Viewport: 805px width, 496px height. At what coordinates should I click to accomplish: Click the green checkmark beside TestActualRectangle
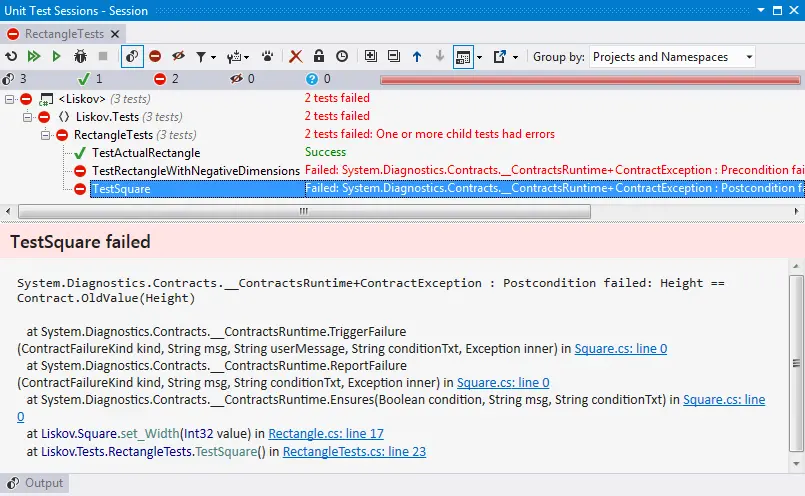pos(80,153)
